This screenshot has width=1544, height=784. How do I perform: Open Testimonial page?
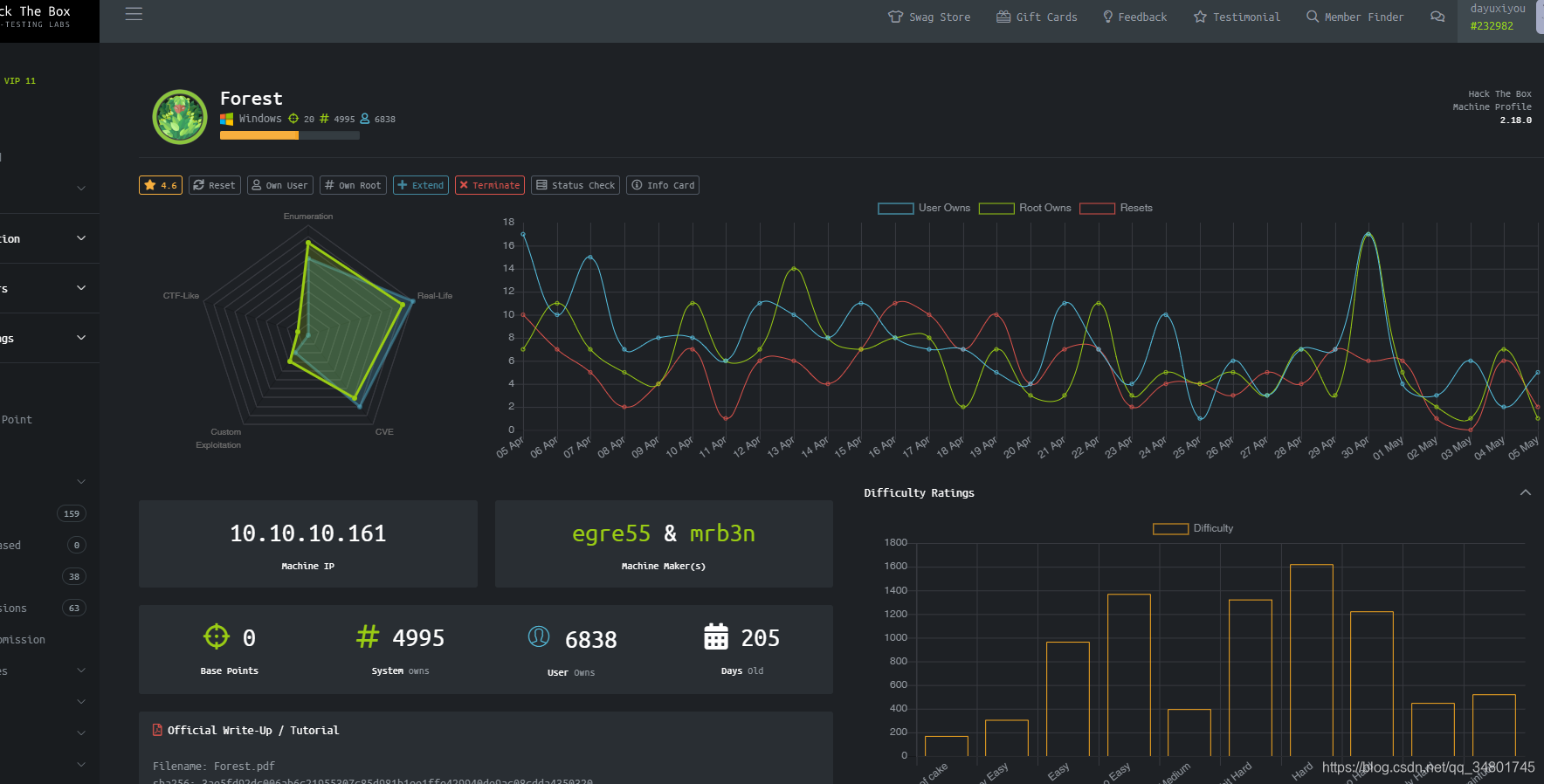(x=1237, y=17)
